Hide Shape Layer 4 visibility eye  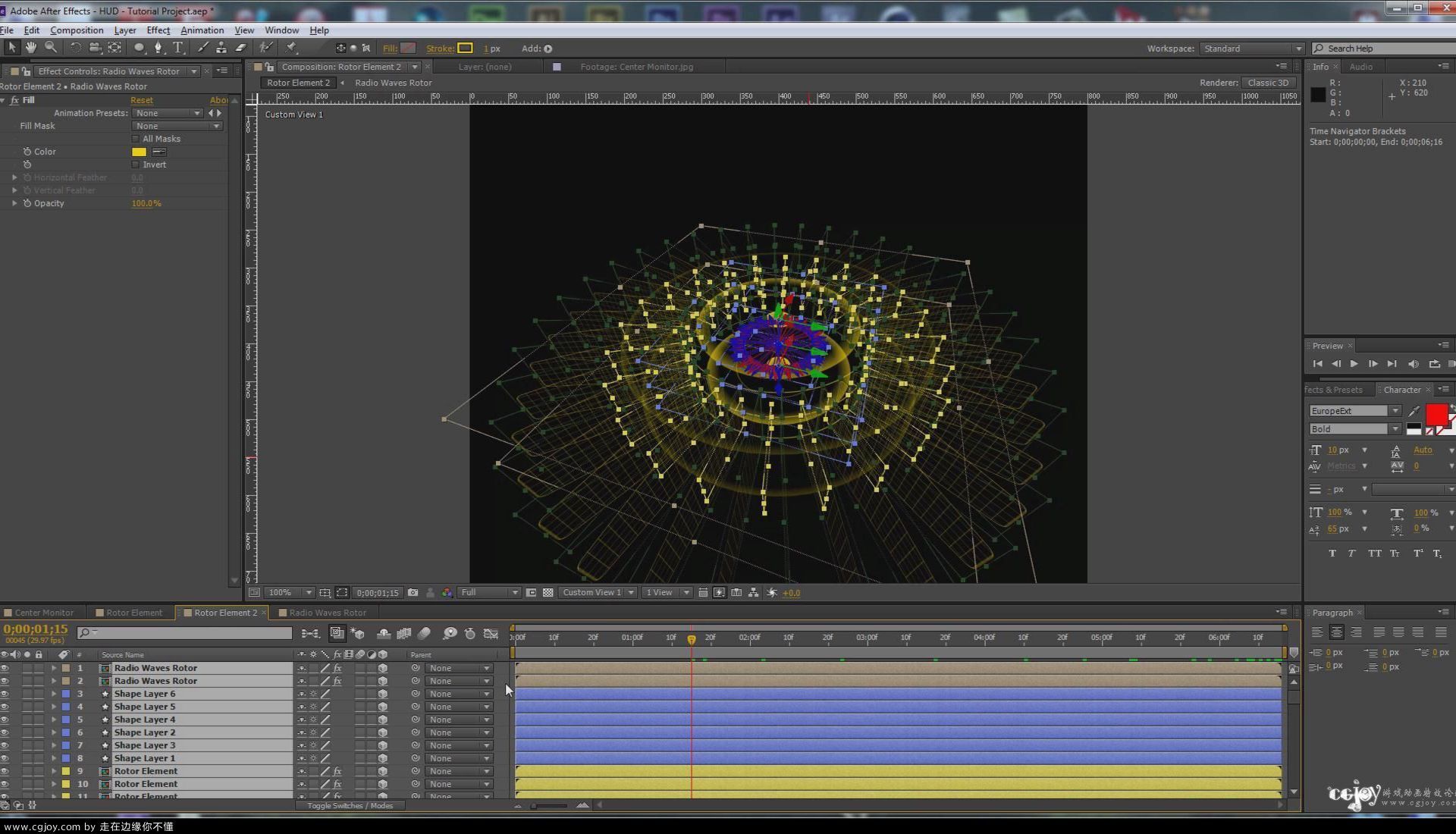(5, 720)
